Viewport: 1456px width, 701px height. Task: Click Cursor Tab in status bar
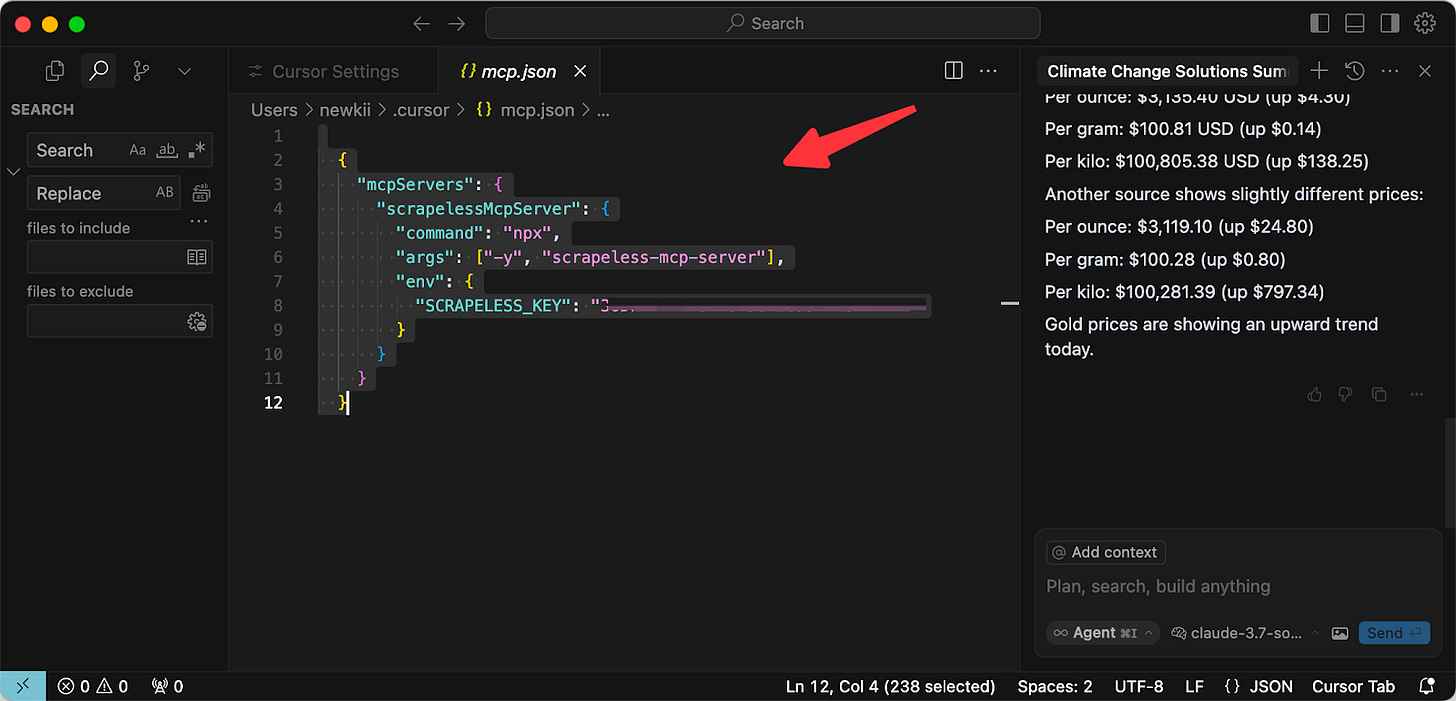(x=1353, y=686)
